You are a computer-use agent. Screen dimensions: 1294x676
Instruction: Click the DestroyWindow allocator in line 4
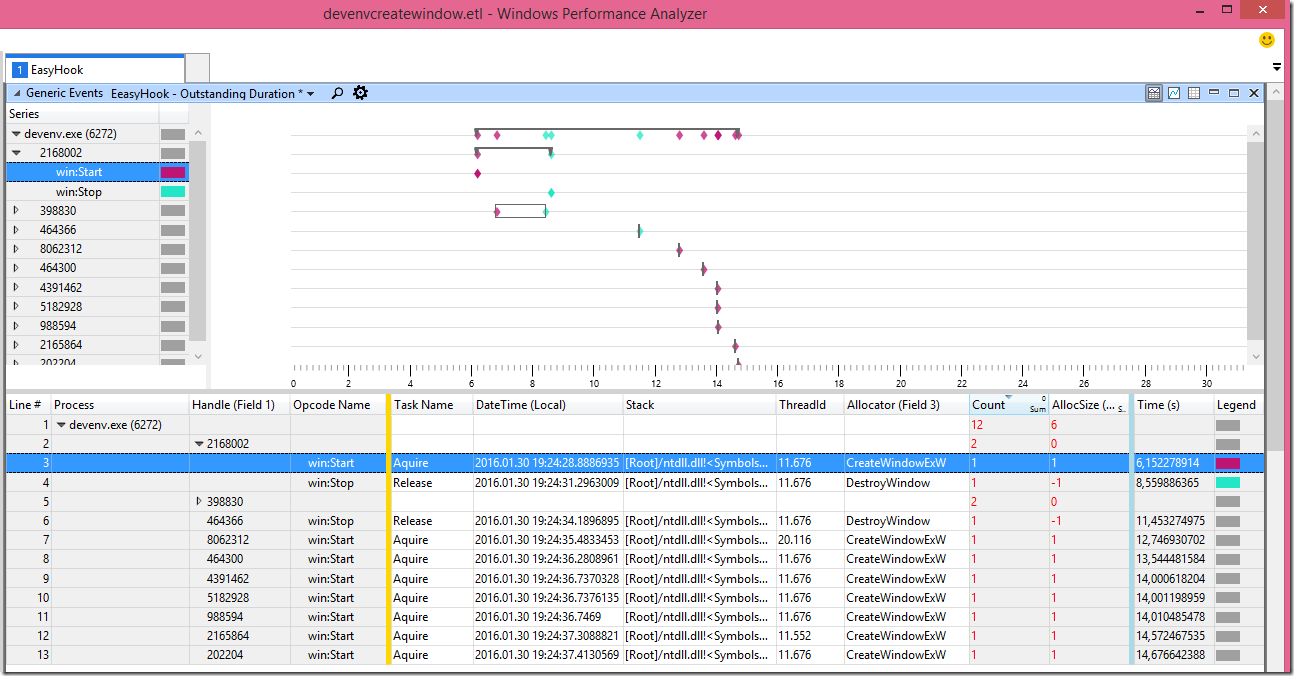point(888,483)
